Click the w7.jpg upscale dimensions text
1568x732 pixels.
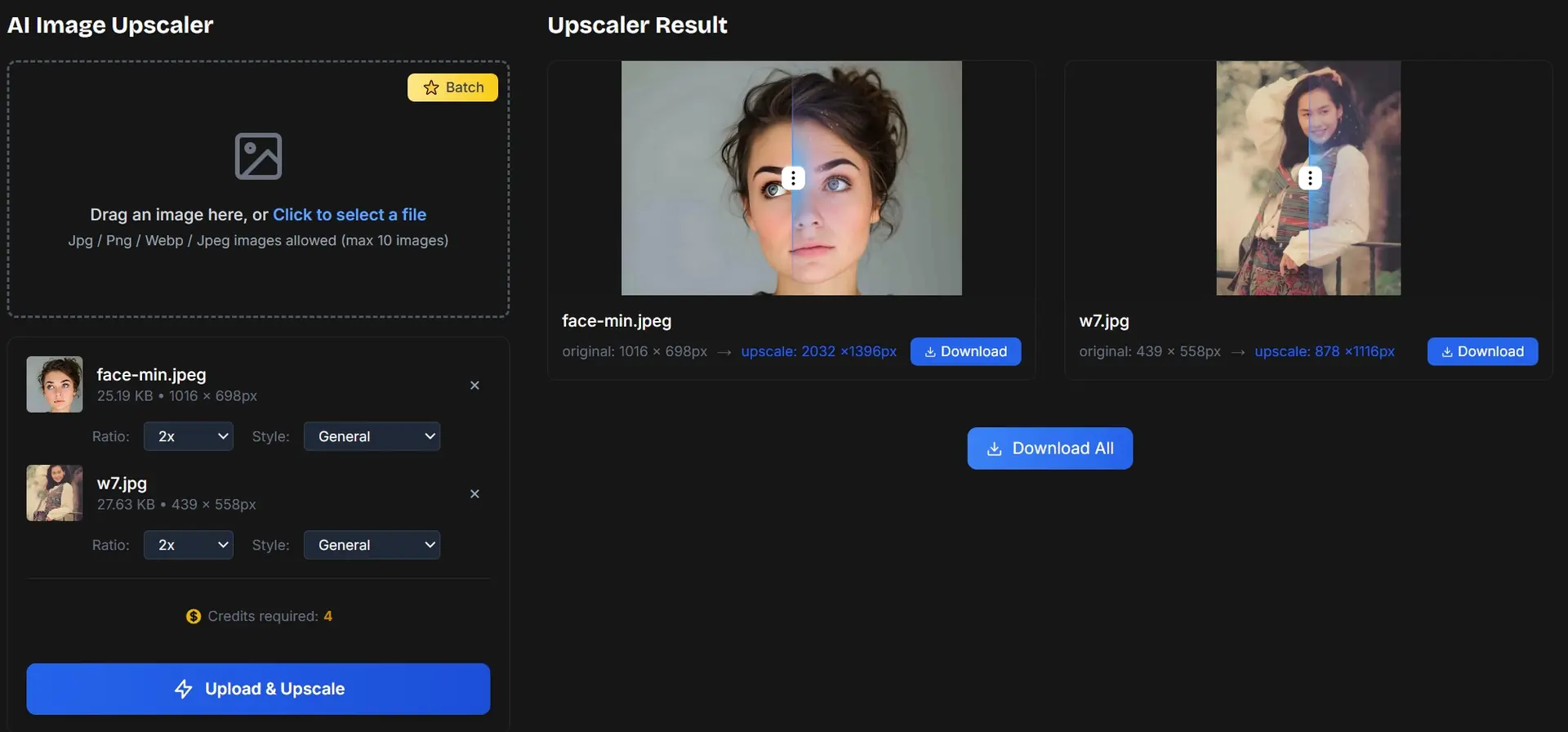1324,351
